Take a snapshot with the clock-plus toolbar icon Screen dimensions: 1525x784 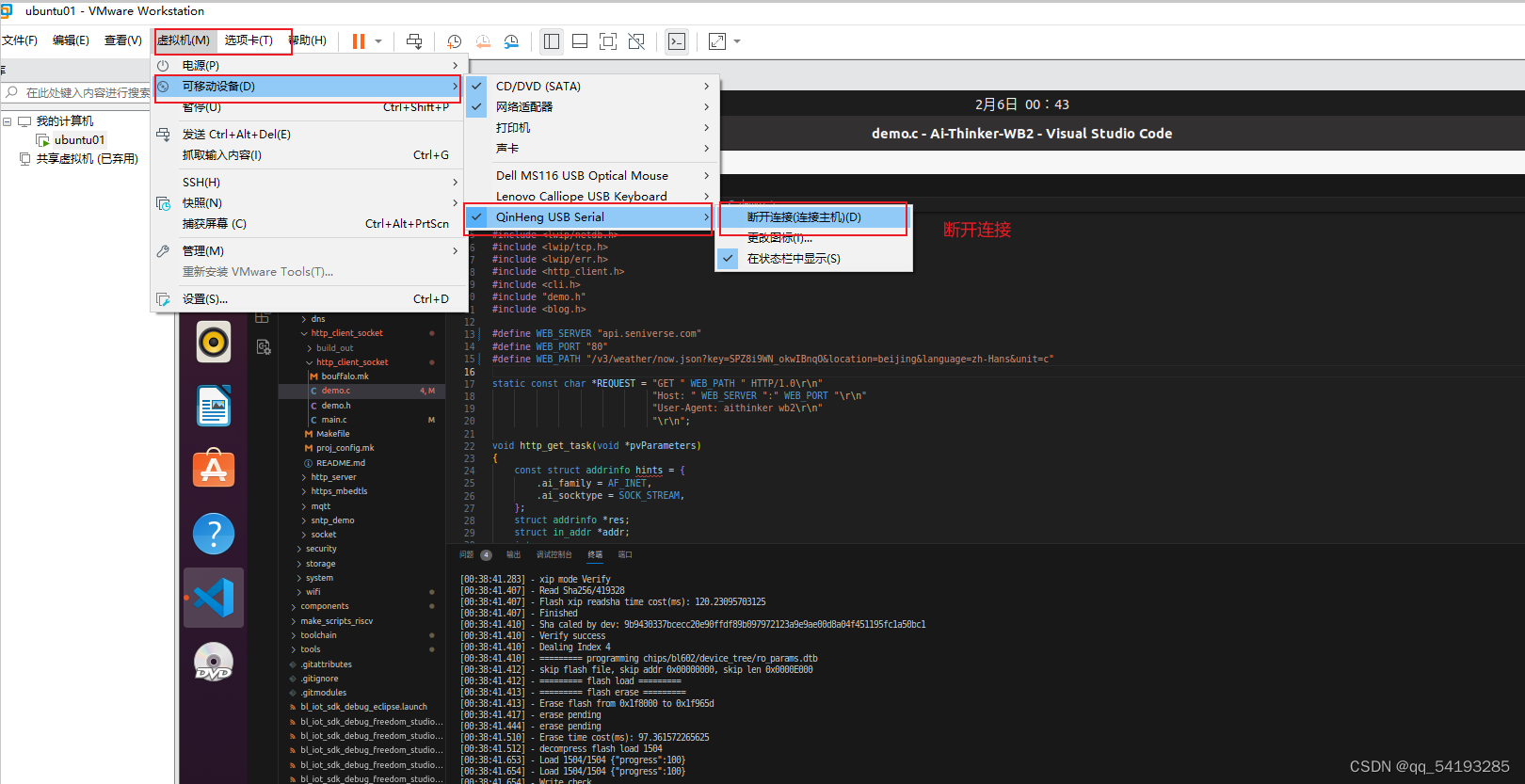[x=455, y=41]
